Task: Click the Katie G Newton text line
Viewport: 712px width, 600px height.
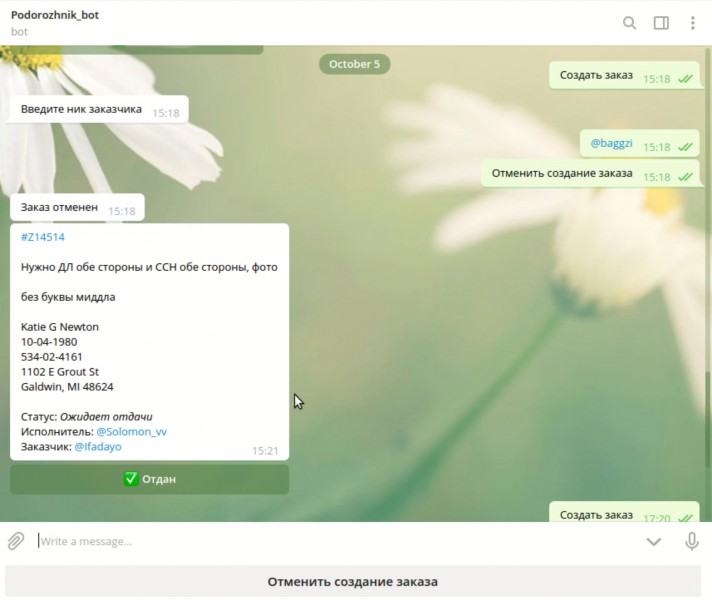Action: pos(59,327)
